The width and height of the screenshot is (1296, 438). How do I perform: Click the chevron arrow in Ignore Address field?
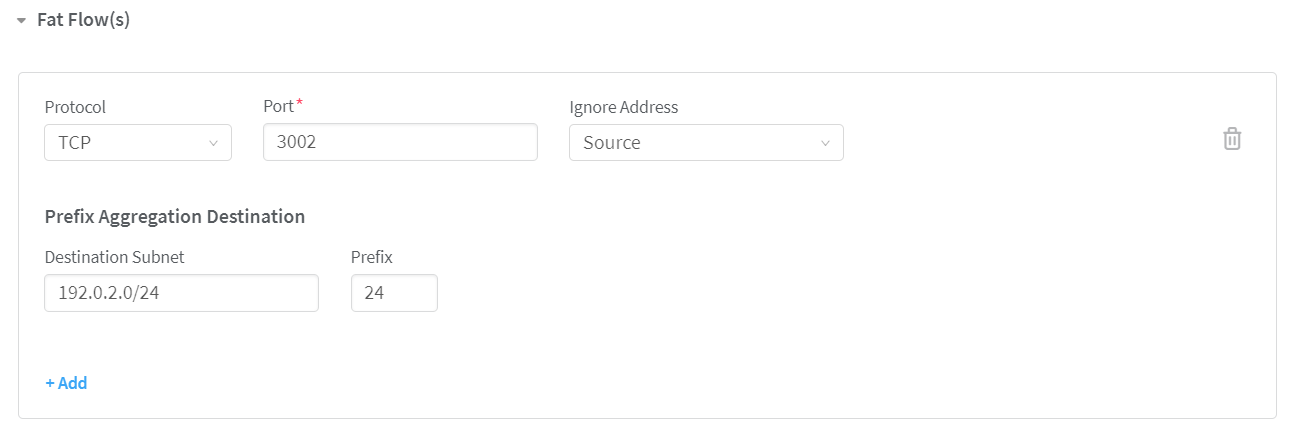[x=825, y=143]
